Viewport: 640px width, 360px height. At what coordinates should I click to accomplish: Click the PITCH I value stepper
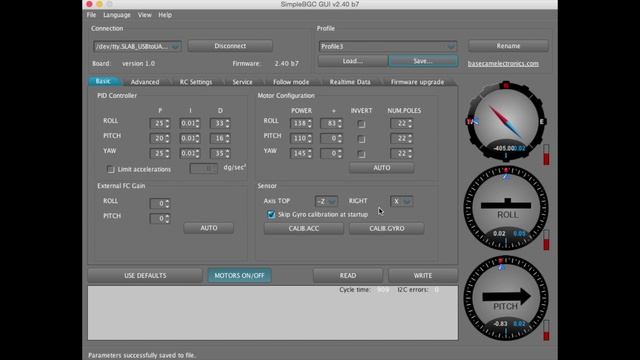(x=189, y=138)
